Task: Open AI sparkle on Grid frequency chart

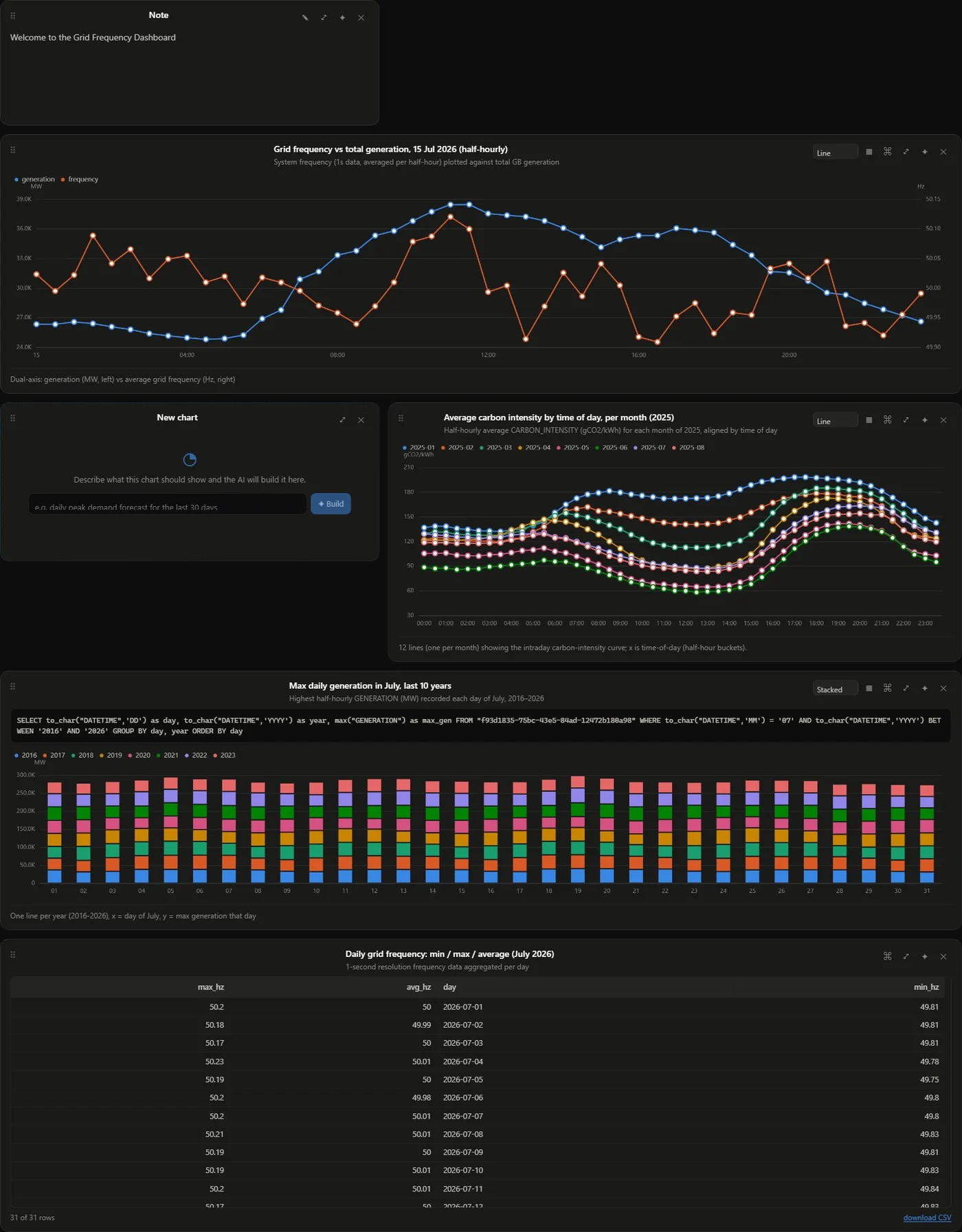Action: (925, 152)
